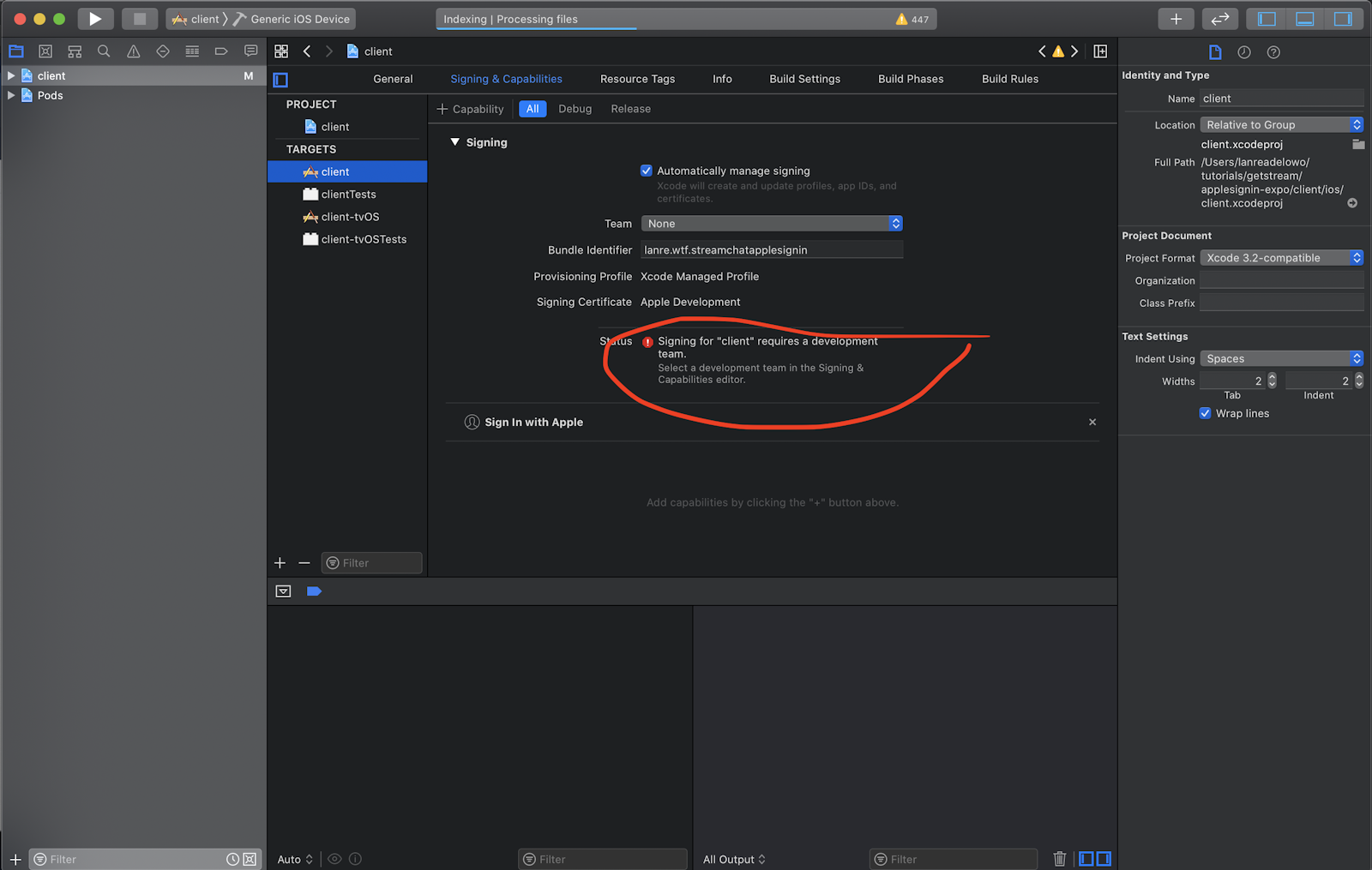Clear console with the trash icon
Viewport: 1372px width, 870px height.
(1060, 859)
